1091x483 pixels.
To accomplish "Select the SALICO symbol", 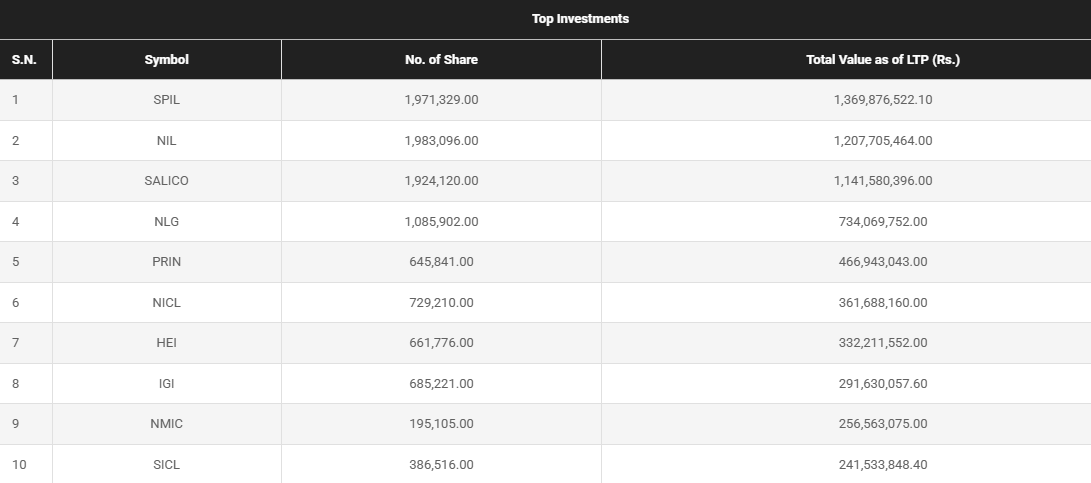I will point(166,181).
